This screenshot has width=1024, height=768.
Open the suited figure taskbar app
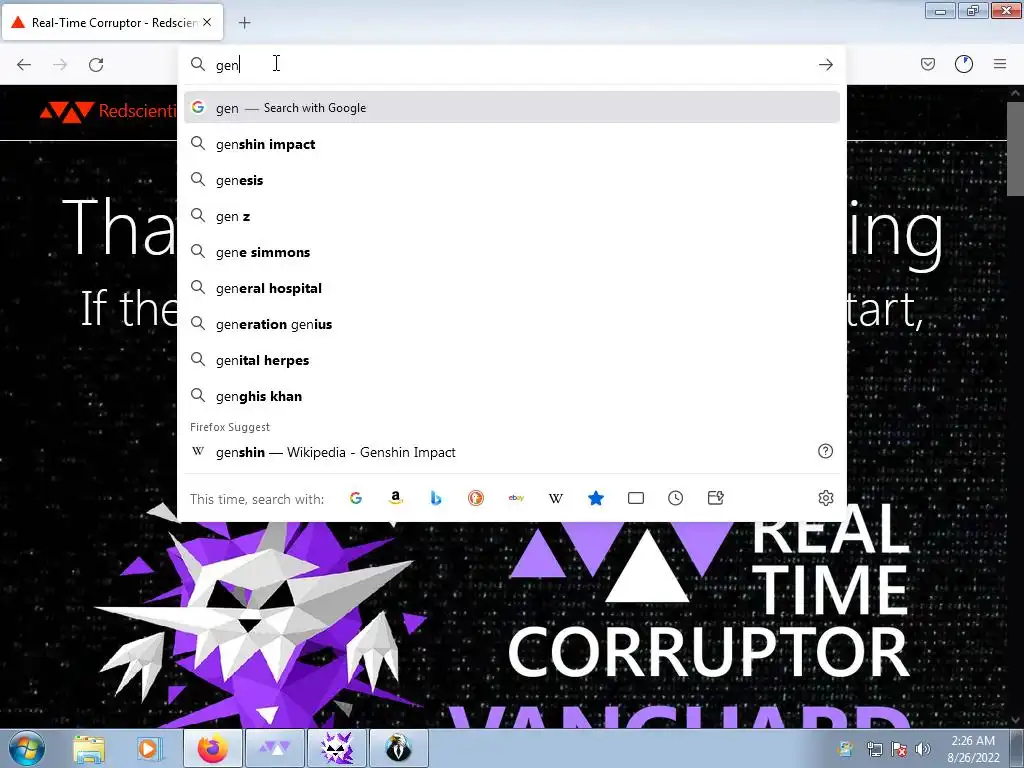(399, 748)
